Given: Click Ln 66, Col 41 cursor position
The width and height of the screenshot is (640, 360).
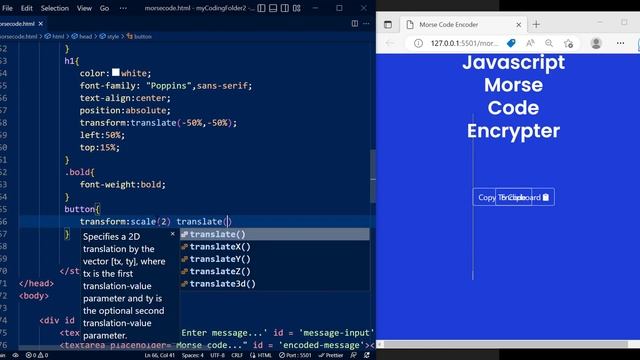Looking at the screenshot, I should 160,355.
